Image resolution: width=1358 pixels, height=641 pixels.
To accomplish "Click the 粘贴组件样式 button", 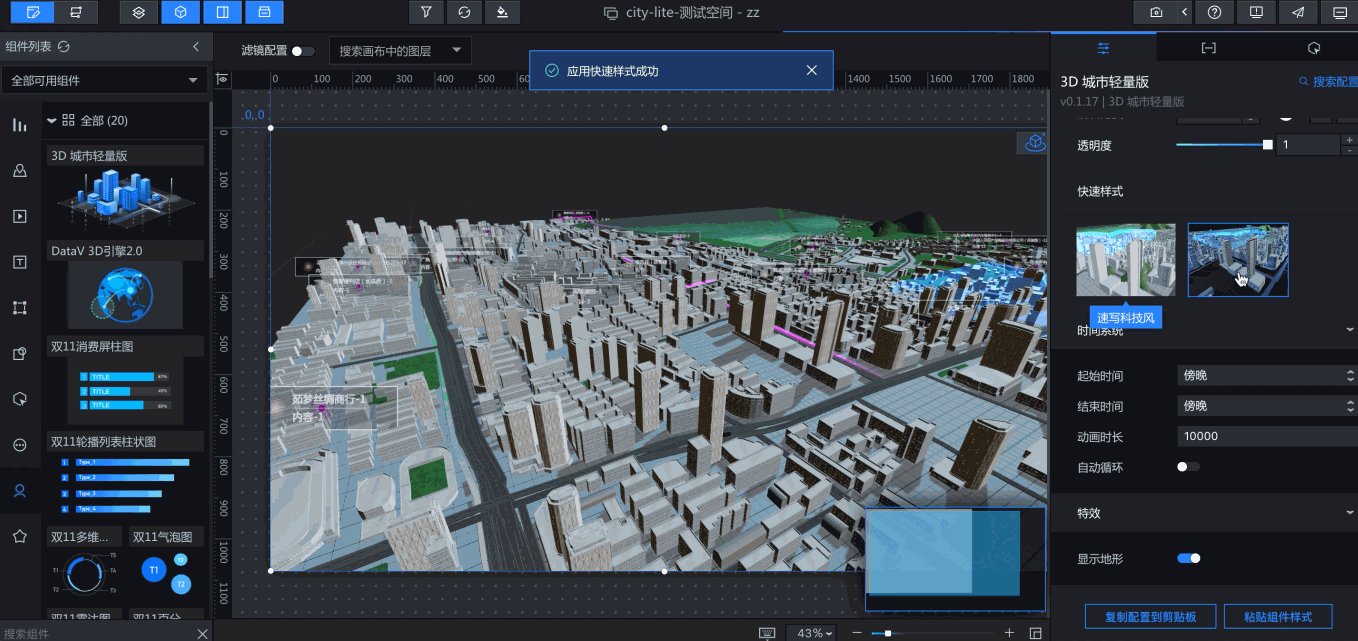I will (1279, 616).
